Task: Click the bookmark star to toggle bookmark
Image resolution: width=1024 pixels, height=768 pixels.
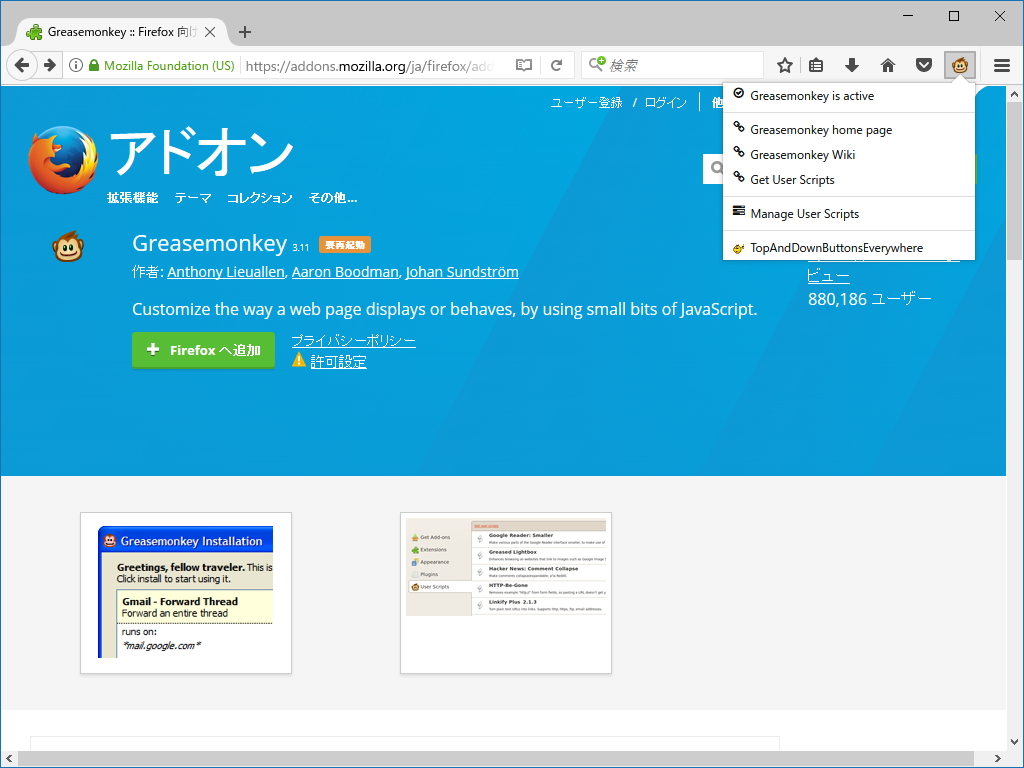Action: 784,64
